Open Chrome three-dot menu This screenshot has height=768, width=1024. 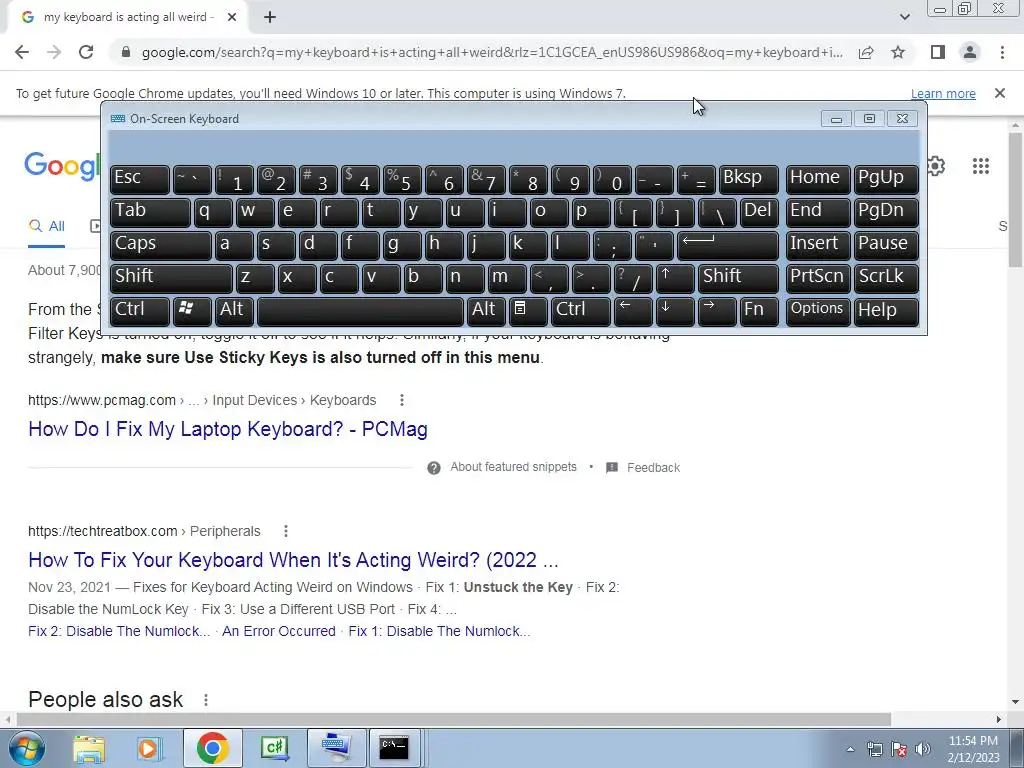(1002, 52)
